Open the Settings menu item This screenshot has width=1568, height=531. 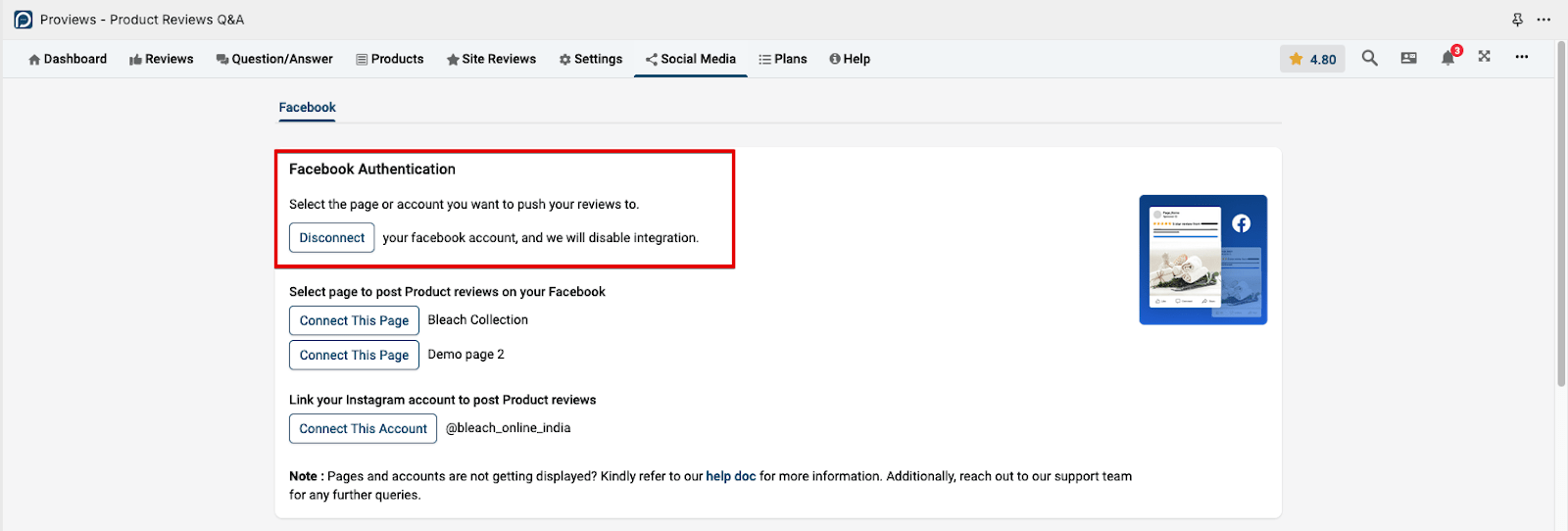tap(591, 59)
